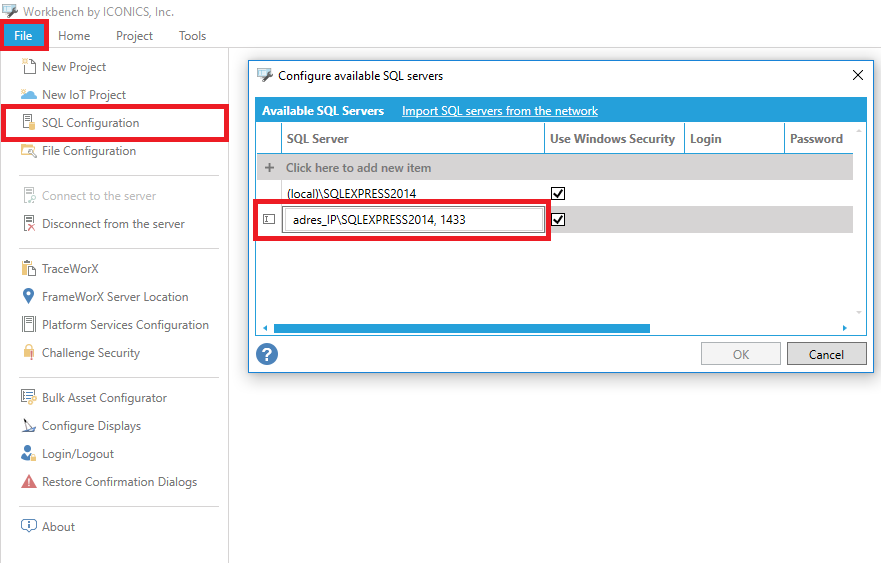This screenshot has width=881, height=563.
Task: Close the Configure available SQL servers dialog
Action: tap(857, 75)
